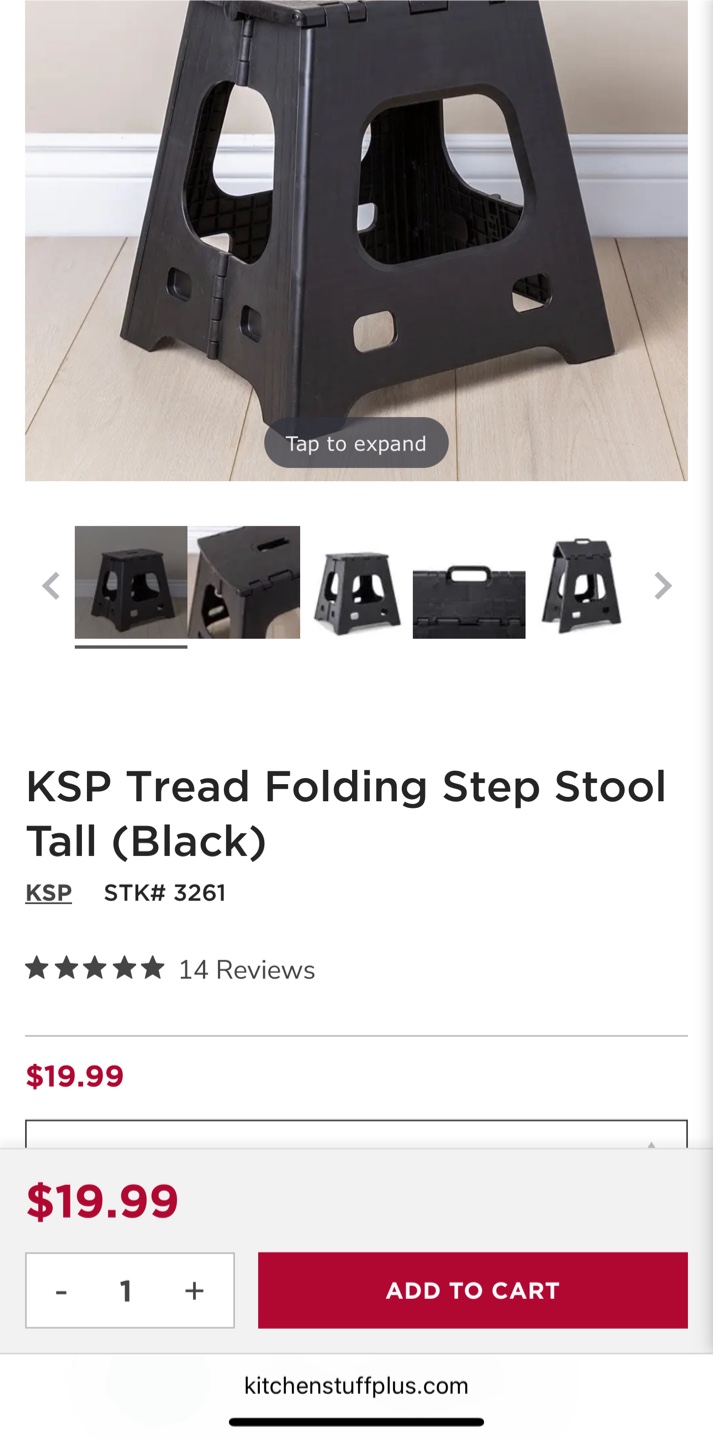713x1440 pixels.
Task: Open the KSP brand link
Action: coord(48,892)
